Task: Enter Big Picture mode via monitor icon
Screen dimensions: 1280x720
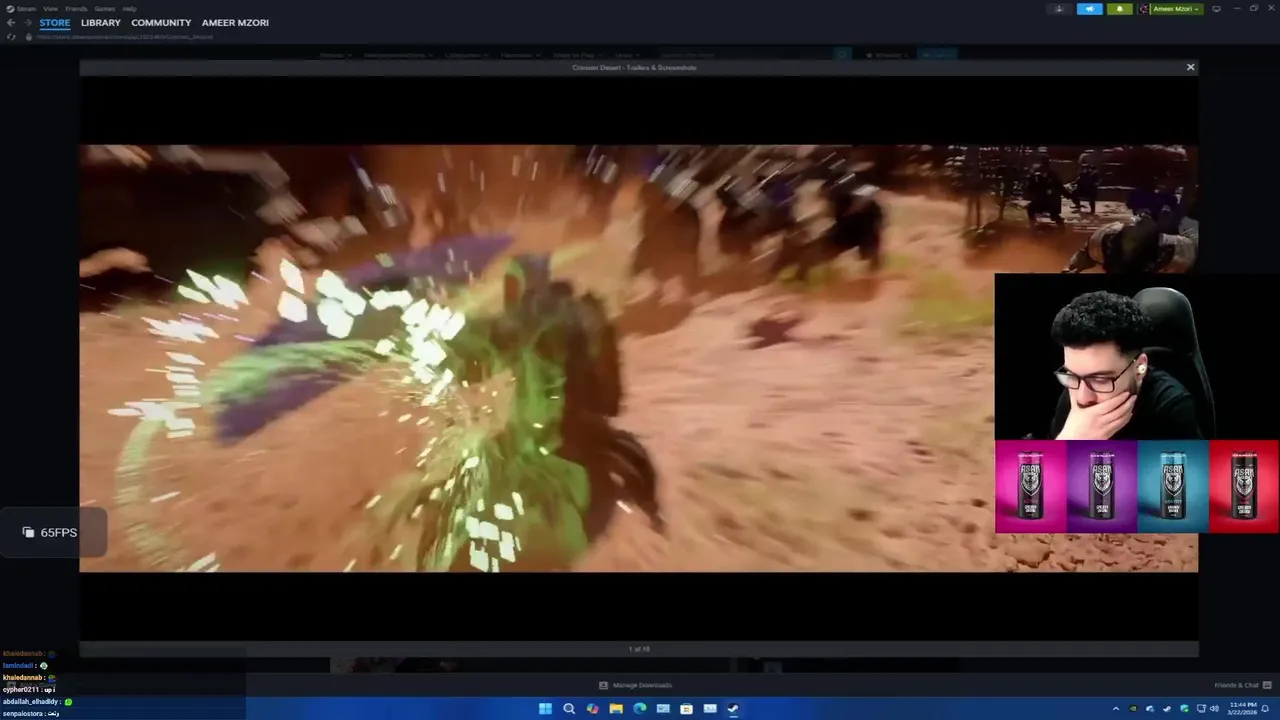Action: click(x=1216, y=9)
